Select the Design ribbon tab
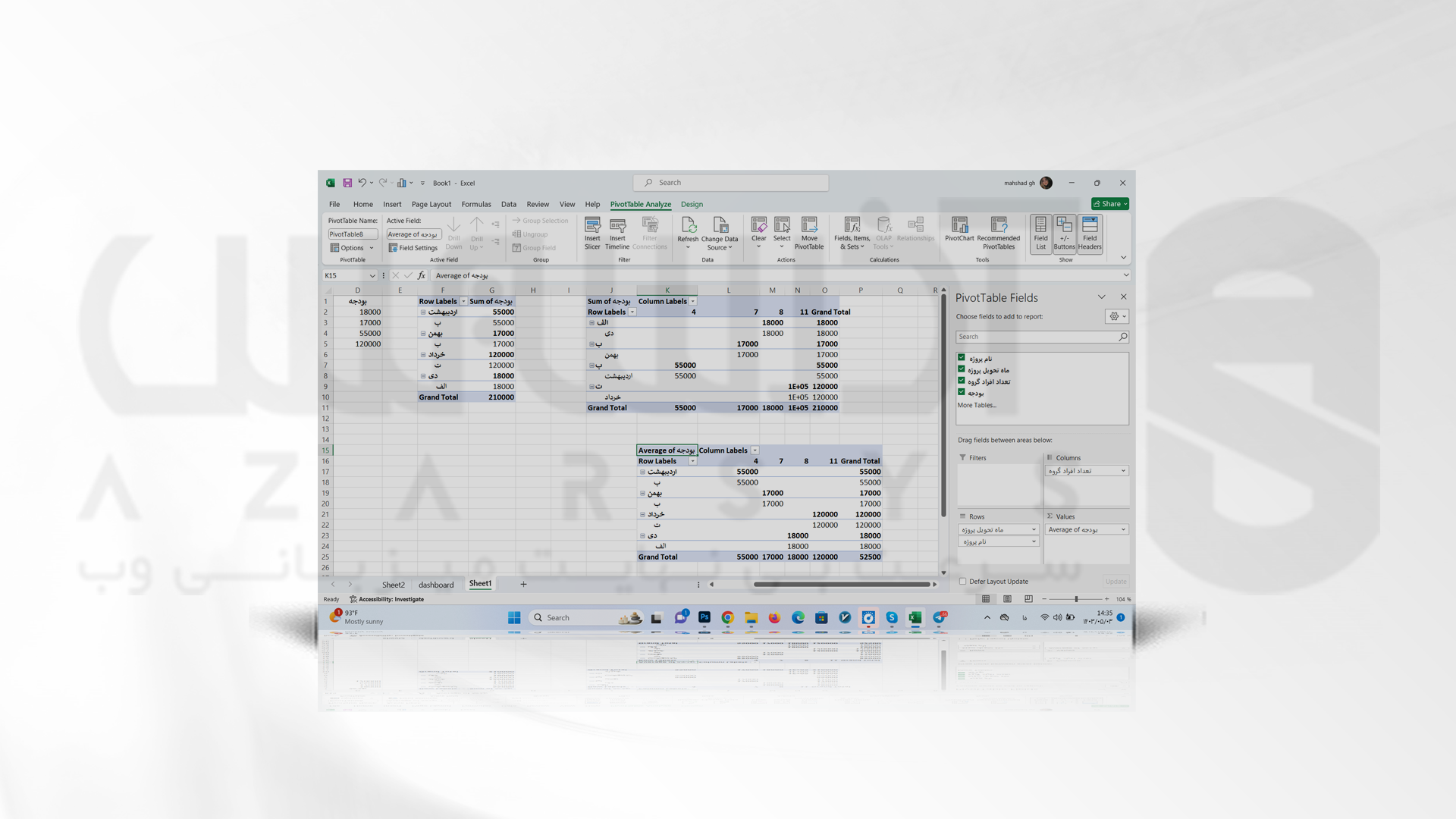The width and height of the screenshot is (1456, 819). 692,204
